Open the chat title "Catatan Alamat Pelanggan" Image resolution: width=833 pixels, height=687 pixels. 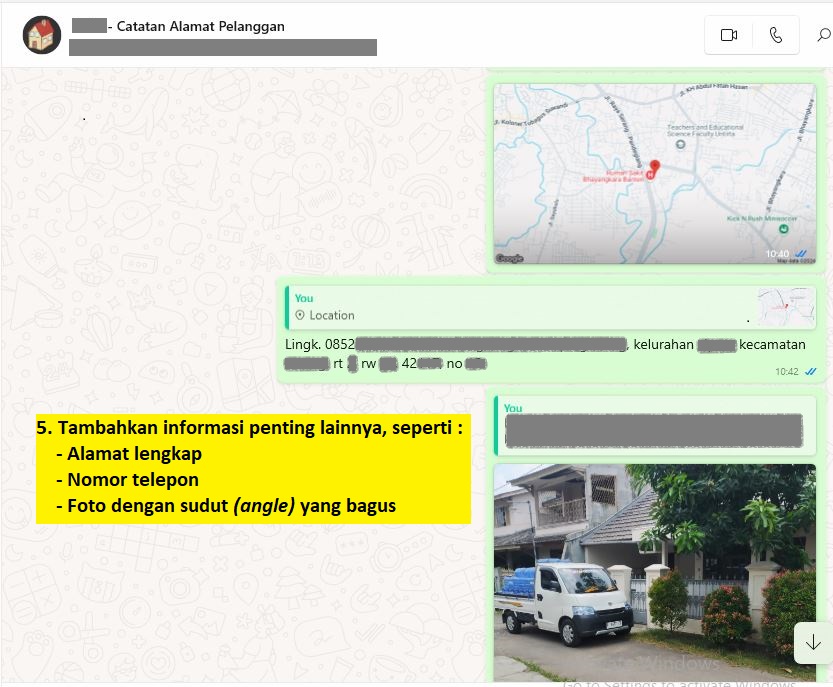coord(200,26)
